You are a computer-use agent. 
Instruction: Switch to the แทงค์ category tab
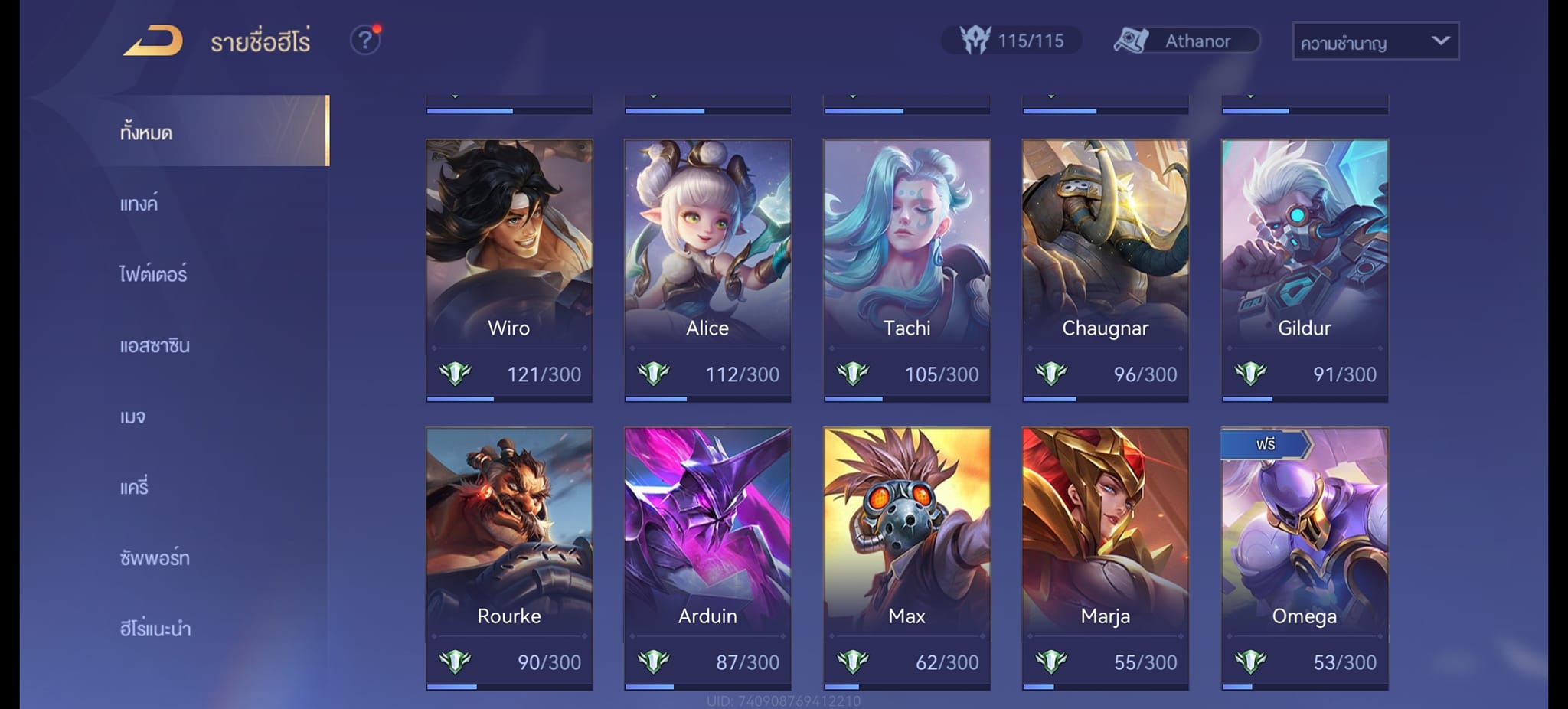[139, 203]
